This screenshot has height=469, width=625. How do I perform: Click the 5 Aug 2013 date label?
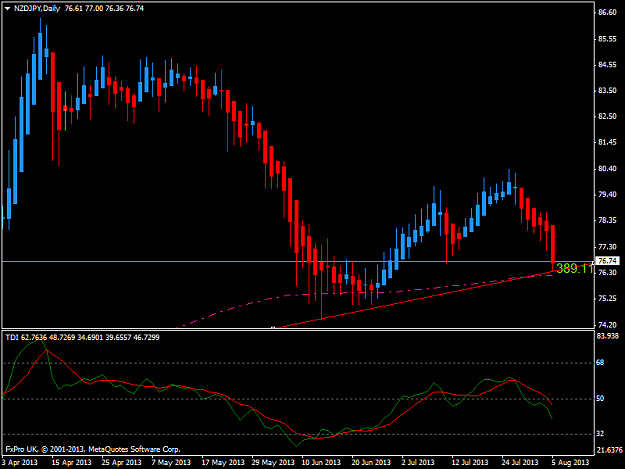pos(570,462)
